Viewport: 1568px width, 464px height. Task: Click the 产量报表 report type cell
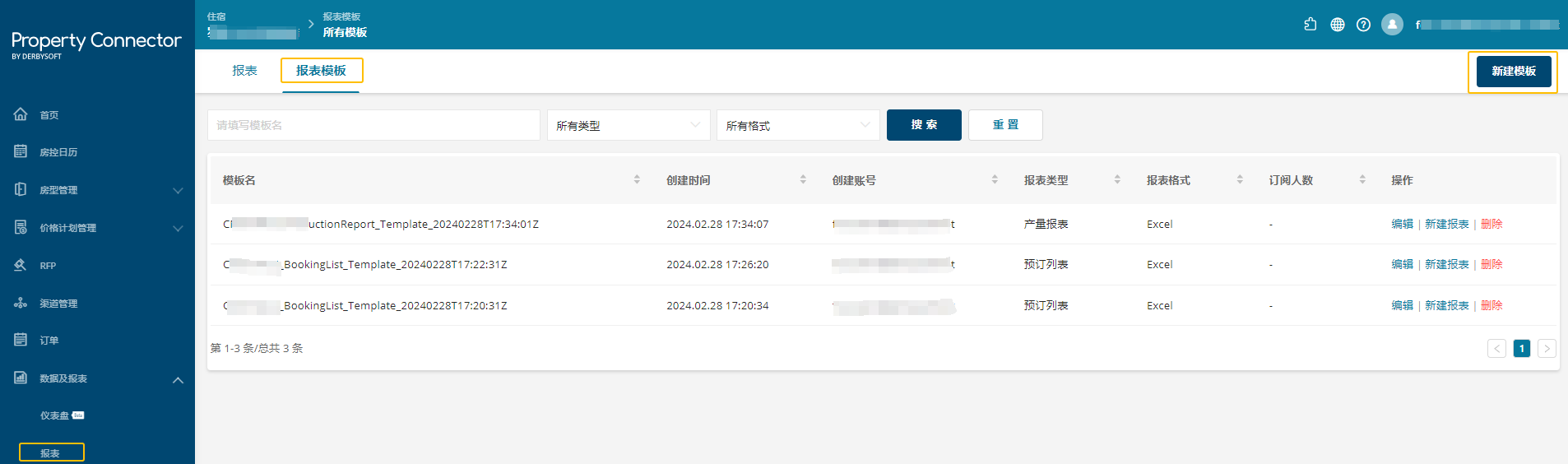pyautogui.click(x=1046, y=224)
